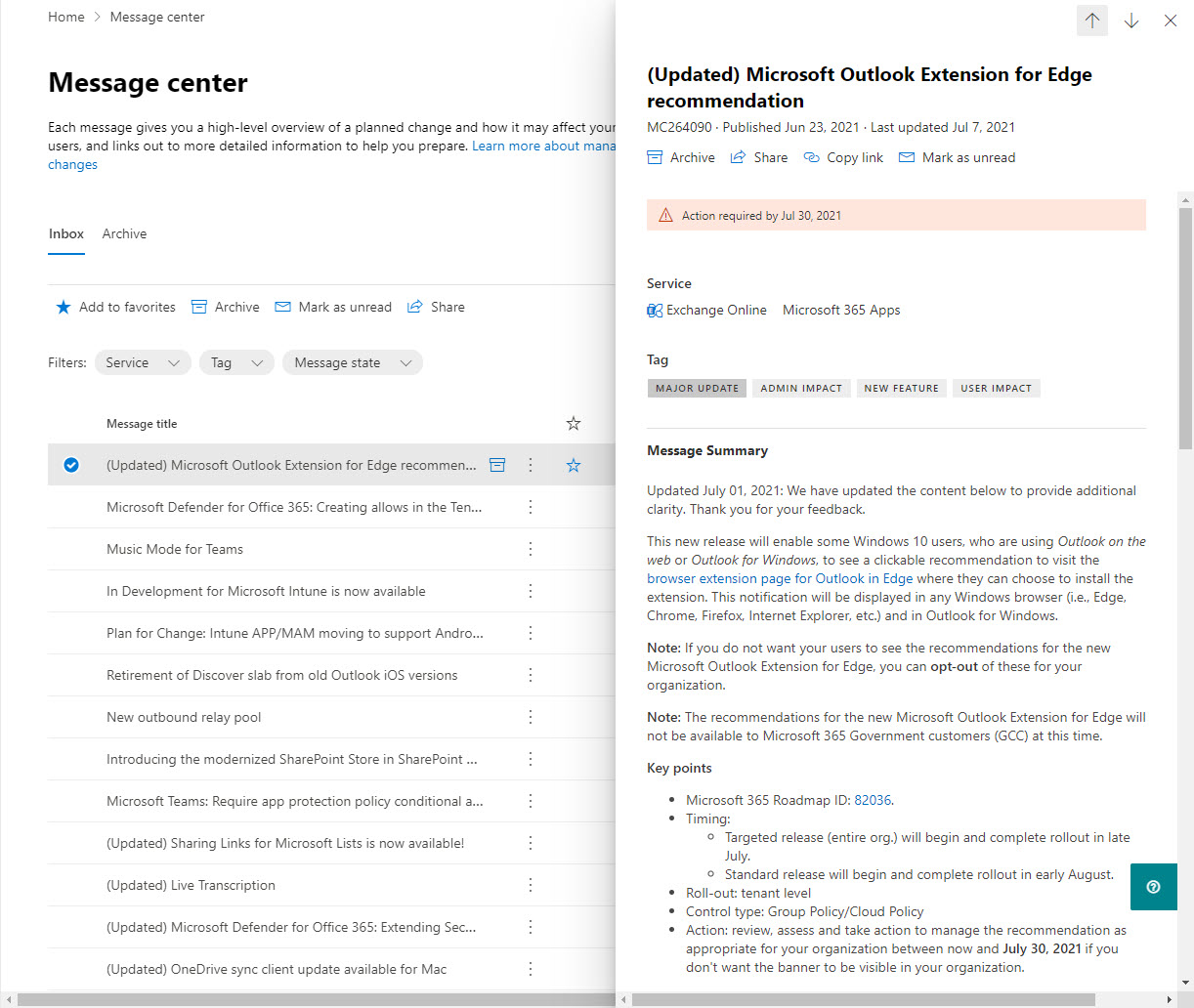
Task: Go to the next message using the down arrow
Action: point(1130,20)
